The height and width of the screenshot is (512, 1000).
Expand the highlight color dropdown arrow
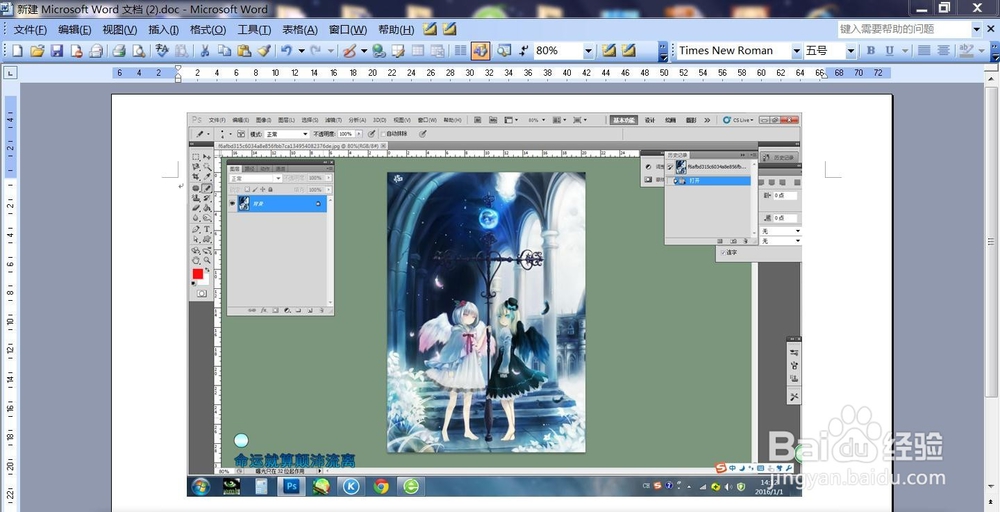pyautogui.click(x=981, y=51)
